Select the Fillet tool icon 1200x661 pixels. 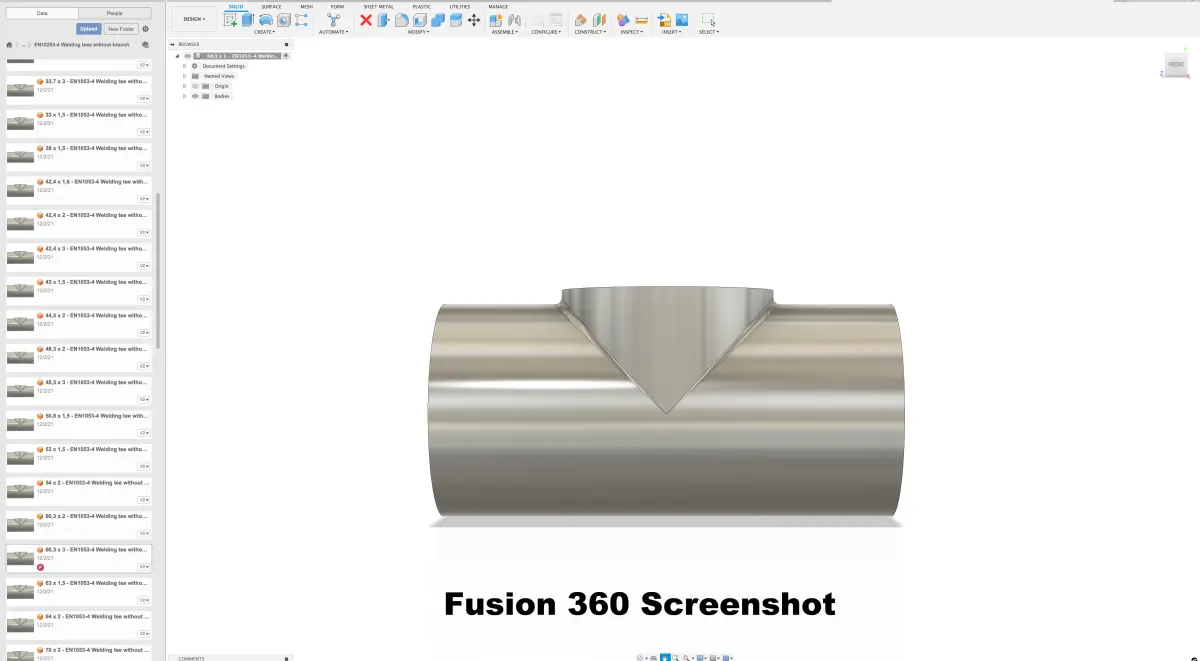[x=401, y=20]
